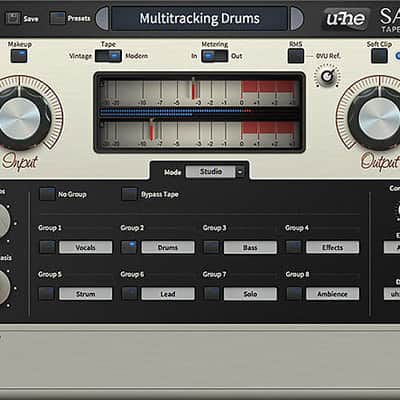This screenshot has height=400, width=400.
Task: Toggle Group 2 selector button
Action: click(129, 247)
